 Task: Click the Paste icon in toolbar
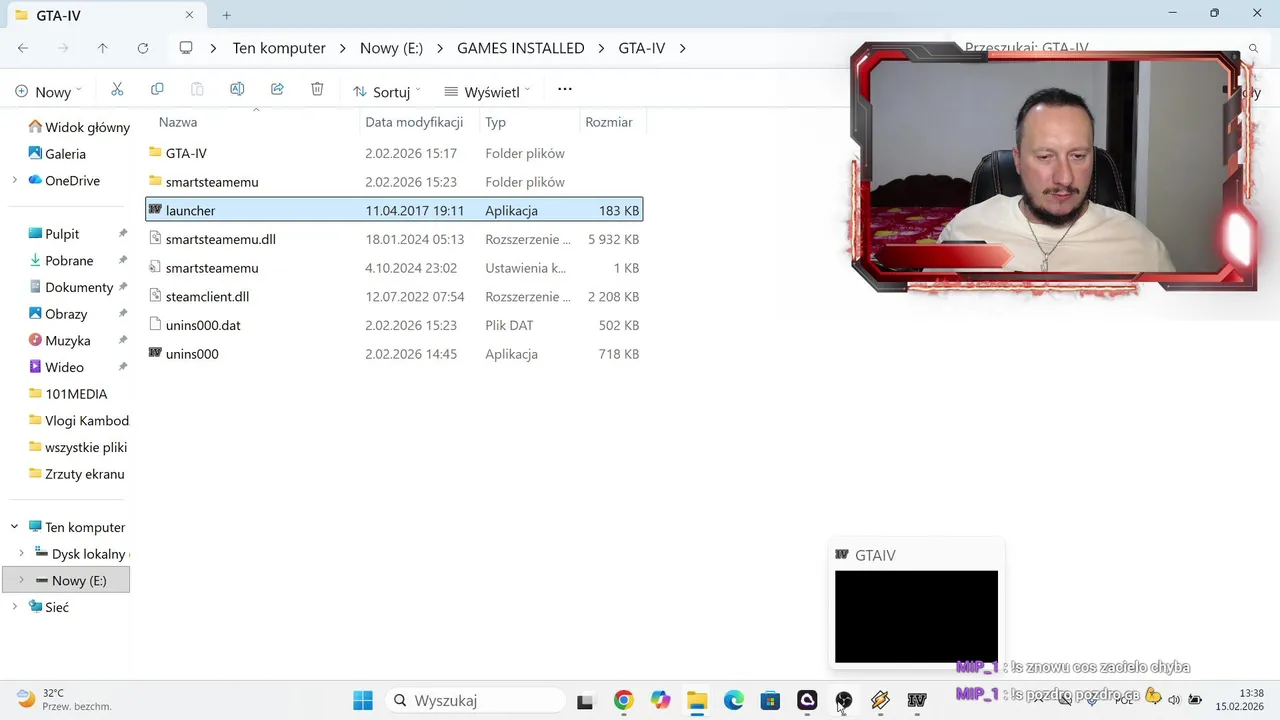tap(197, 90)
